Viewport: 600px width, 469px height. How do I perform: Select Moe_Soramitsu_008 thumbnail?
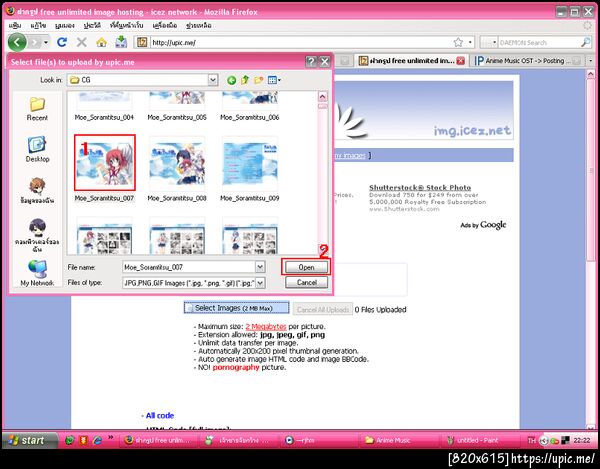[x=177, y=163]
